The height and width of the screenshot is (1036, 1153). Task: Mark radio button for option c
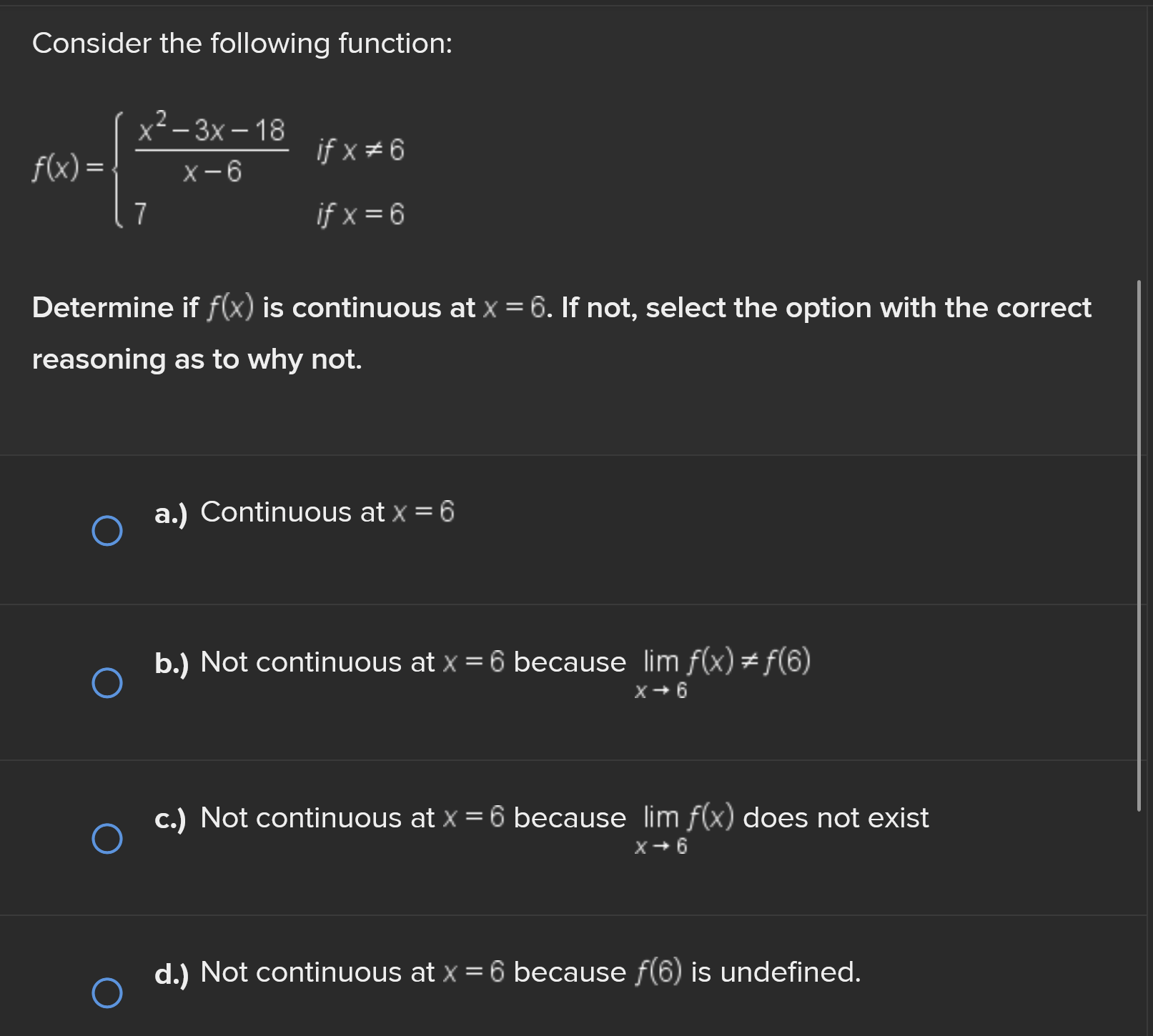(107, 839)
